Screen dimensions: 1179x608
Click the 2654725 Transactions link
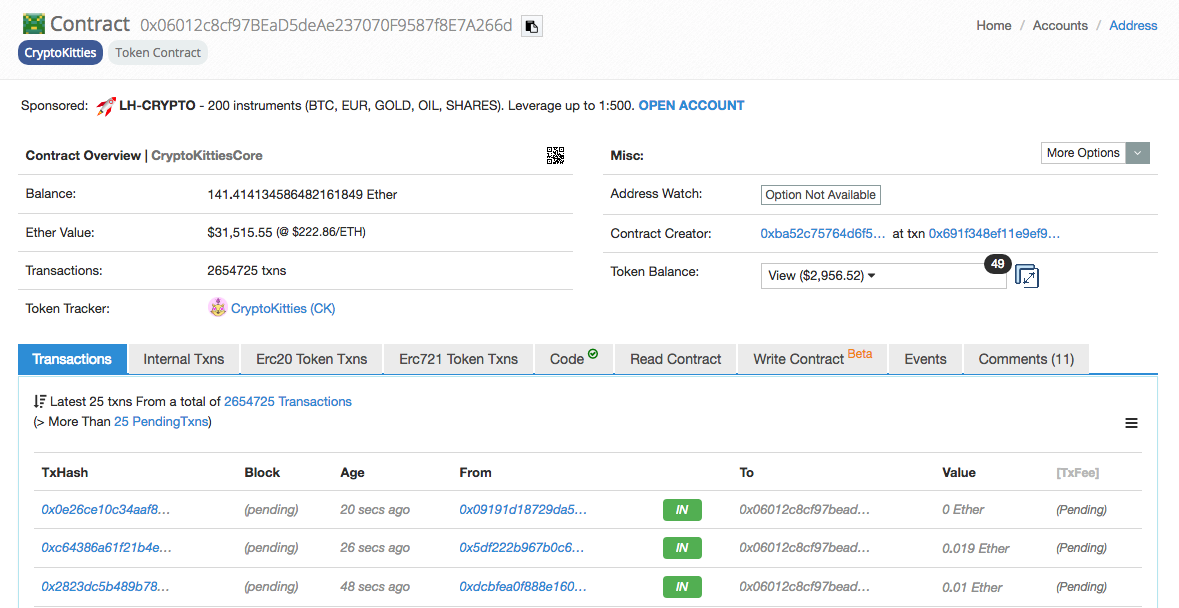click(287, 401)
